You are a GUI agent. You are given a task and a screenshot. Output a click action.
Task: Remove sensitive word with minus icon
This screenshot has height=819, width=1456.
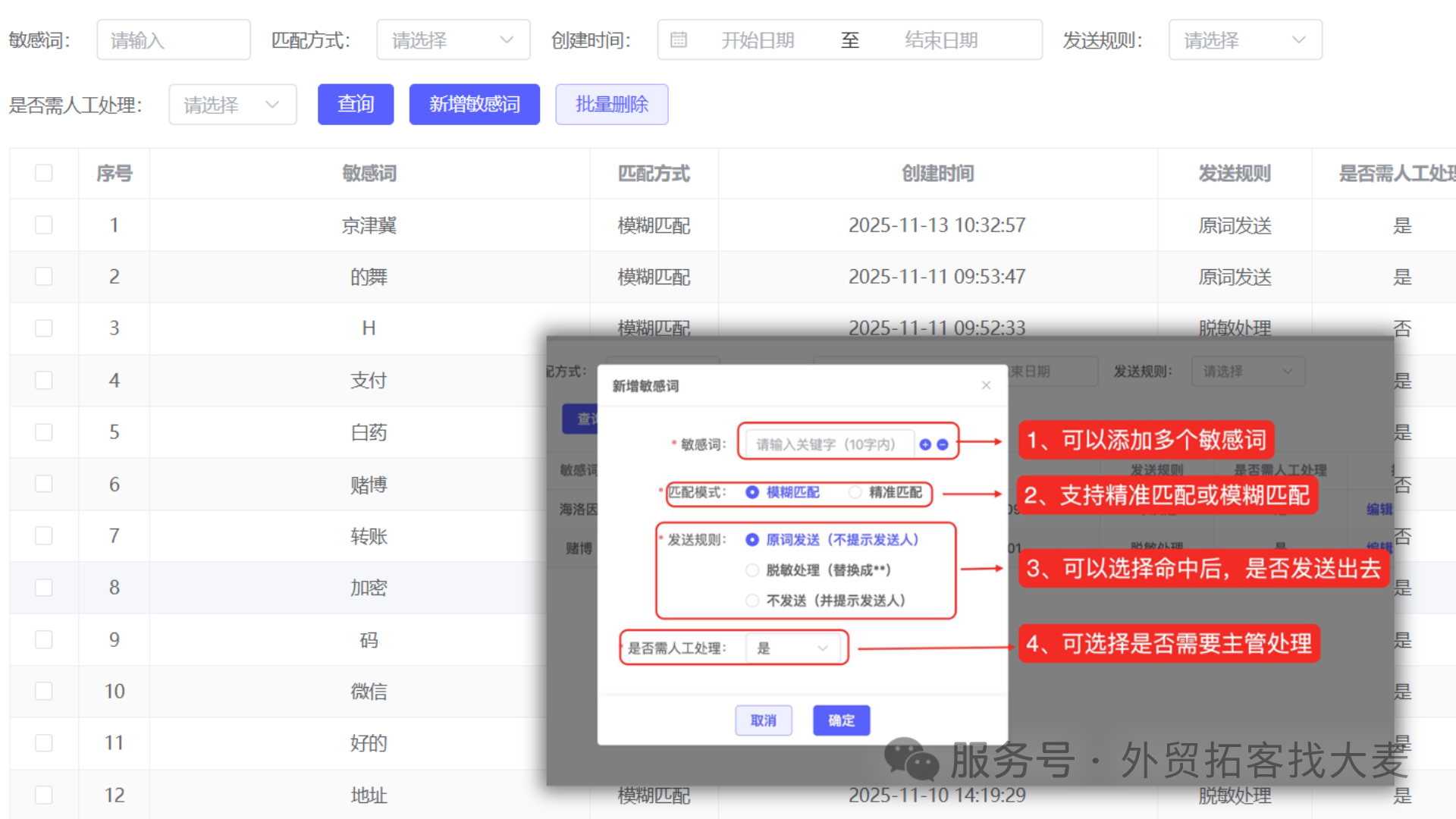point(943,444)
